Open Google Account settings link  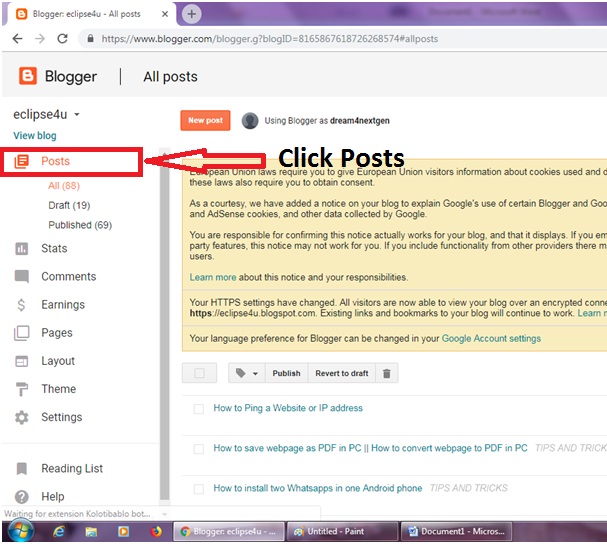[491, 338]
